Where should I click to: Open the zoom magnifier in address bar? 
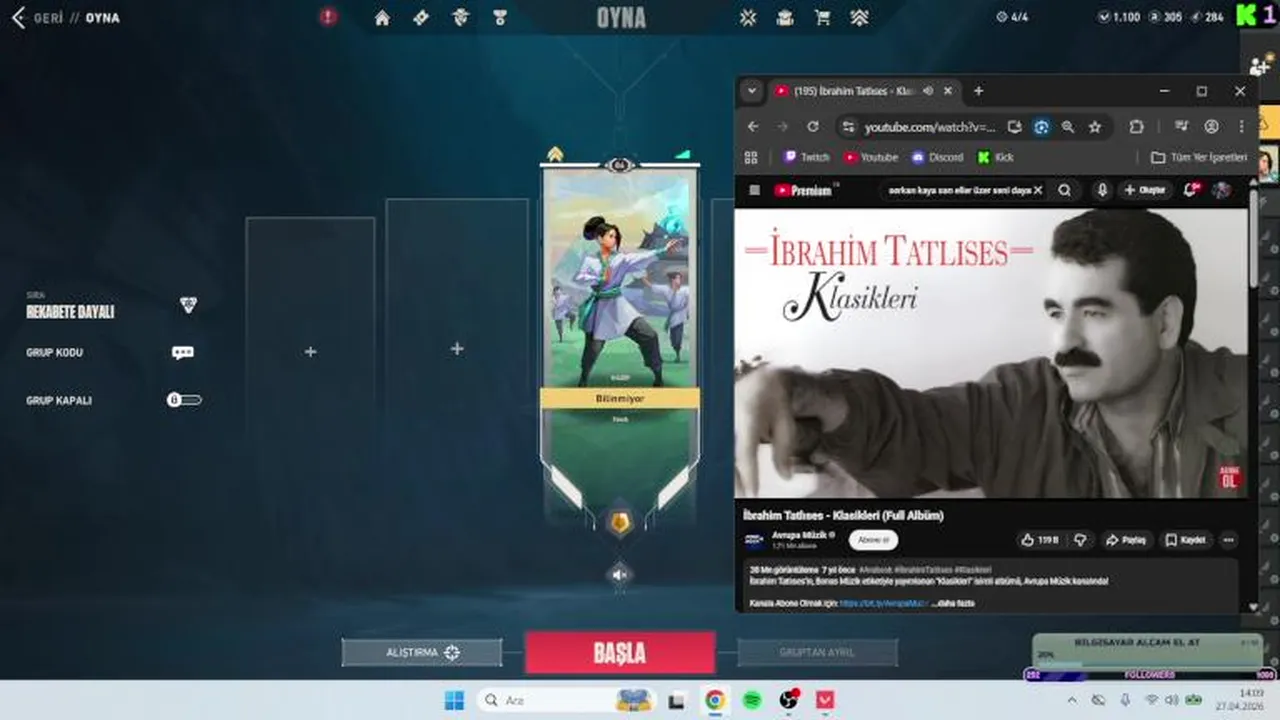[1068, 127]
